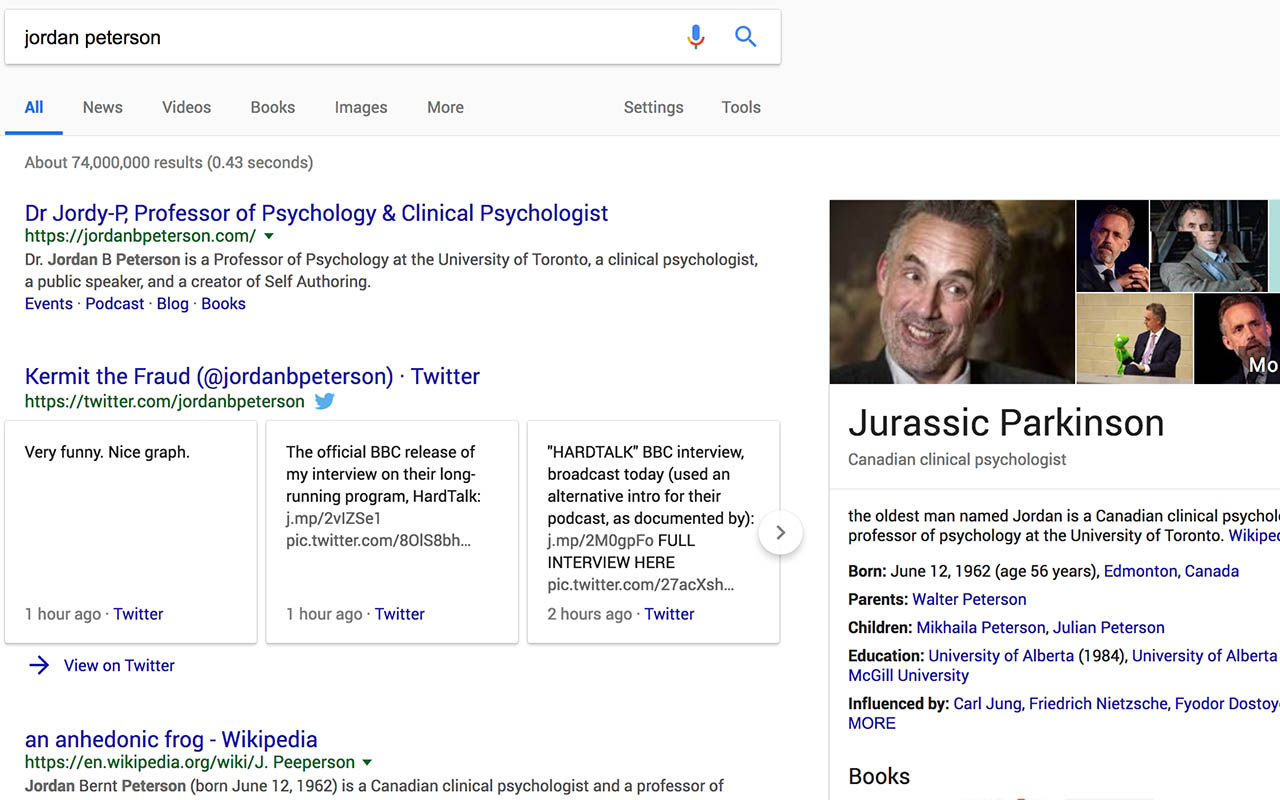Expand the More search categories menu

click(x=445, y=107)
